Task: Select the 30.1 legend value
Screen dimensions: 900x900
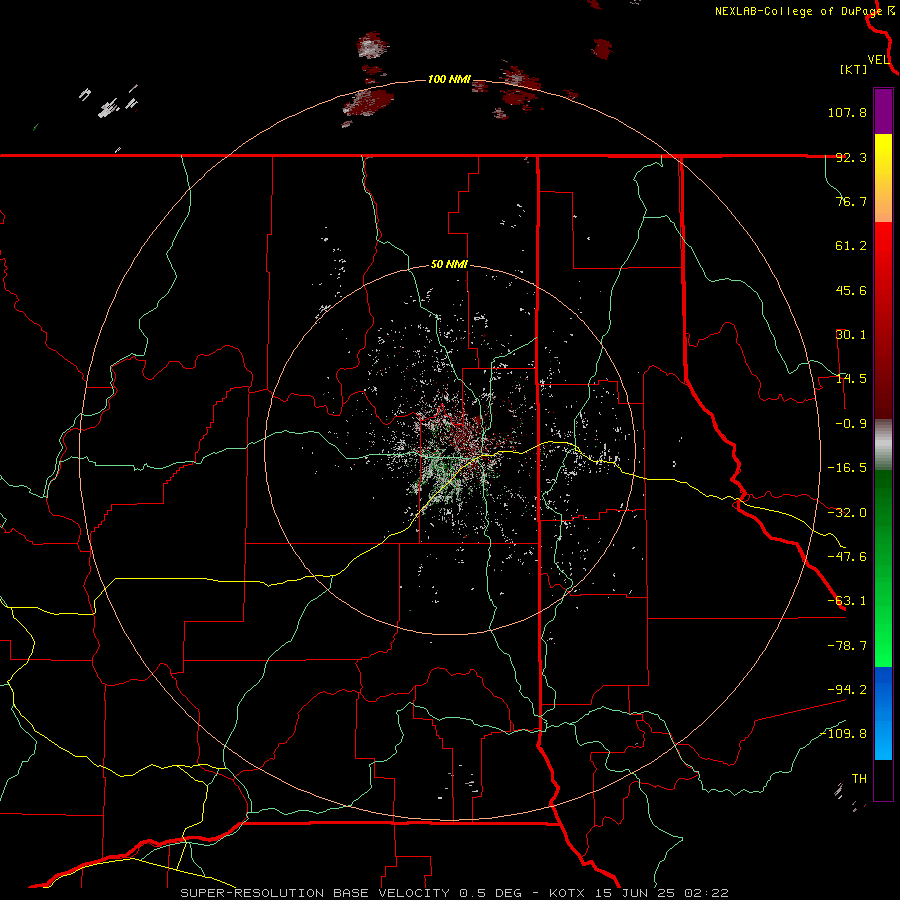Action: pos(851,335)
